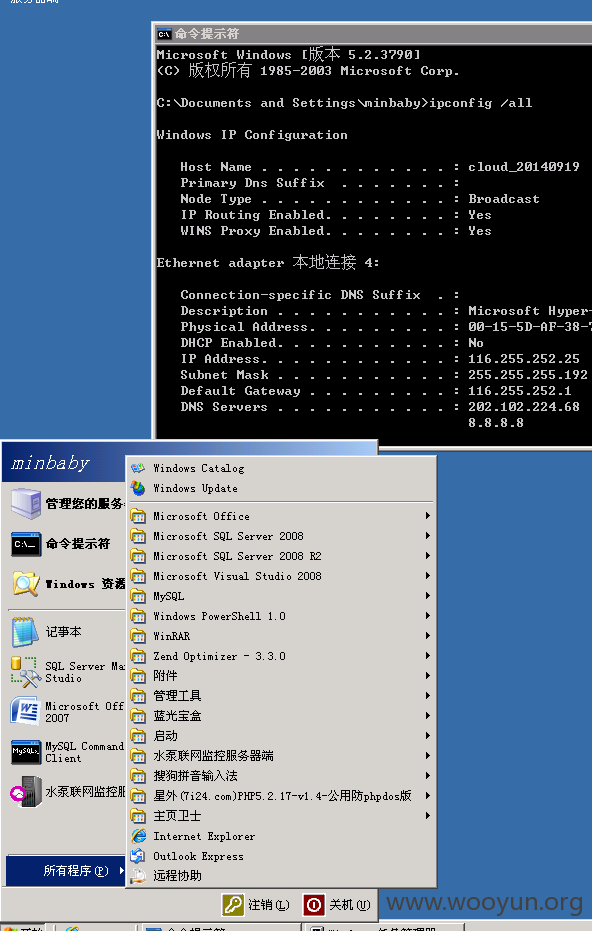Click default gateway 116.255.252.1 text
The height and width of the screenshot is (931, 592).
click(520, 391)
